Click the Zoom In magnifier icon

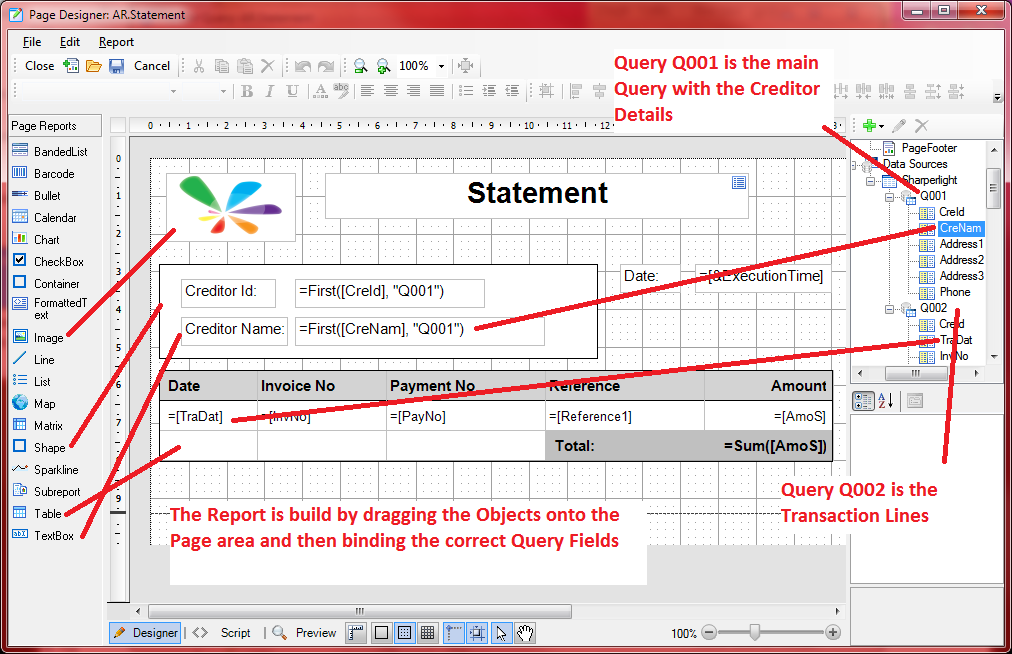tap(383, 66)
